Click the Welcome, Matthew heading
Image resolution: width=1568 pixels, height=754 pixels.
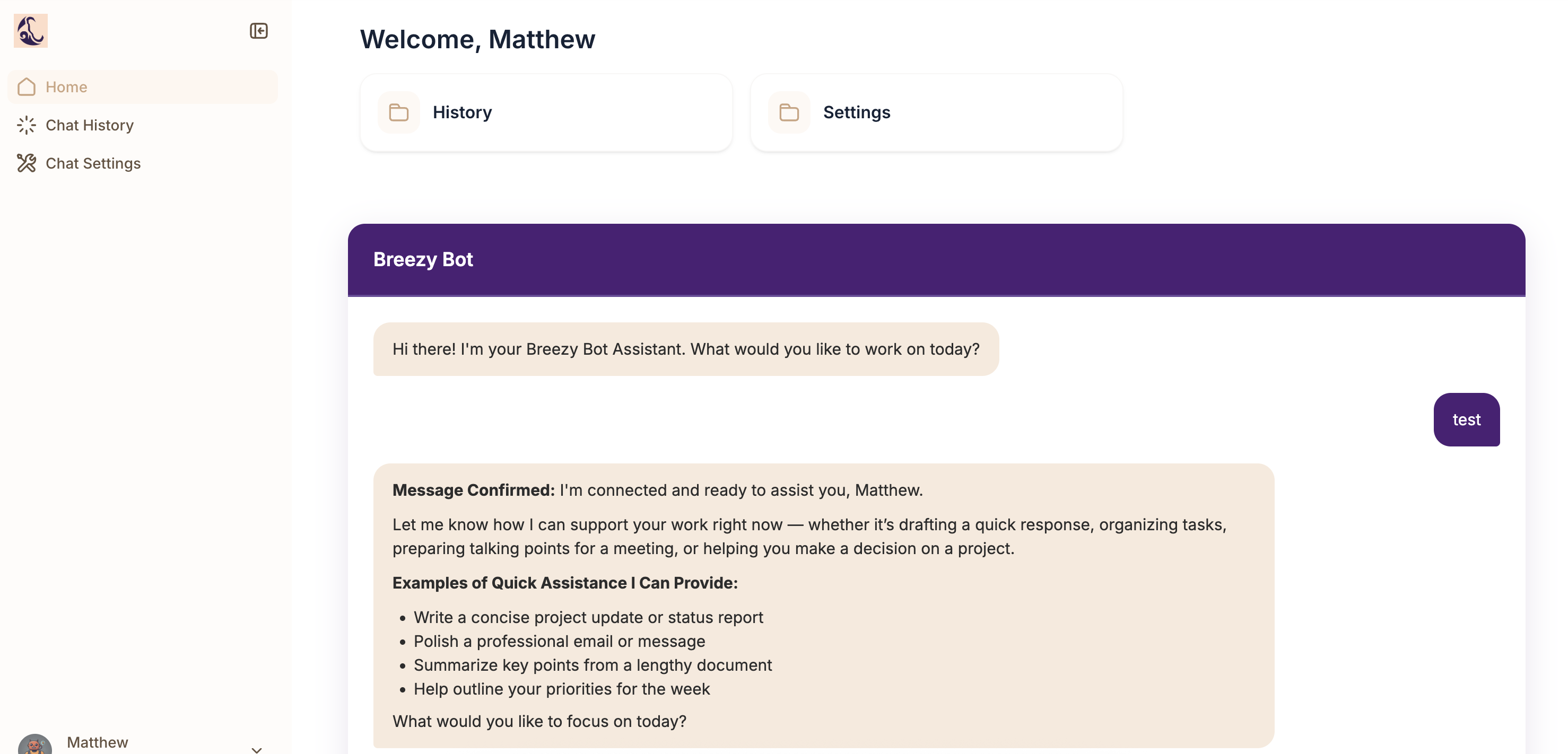[478, 40]
